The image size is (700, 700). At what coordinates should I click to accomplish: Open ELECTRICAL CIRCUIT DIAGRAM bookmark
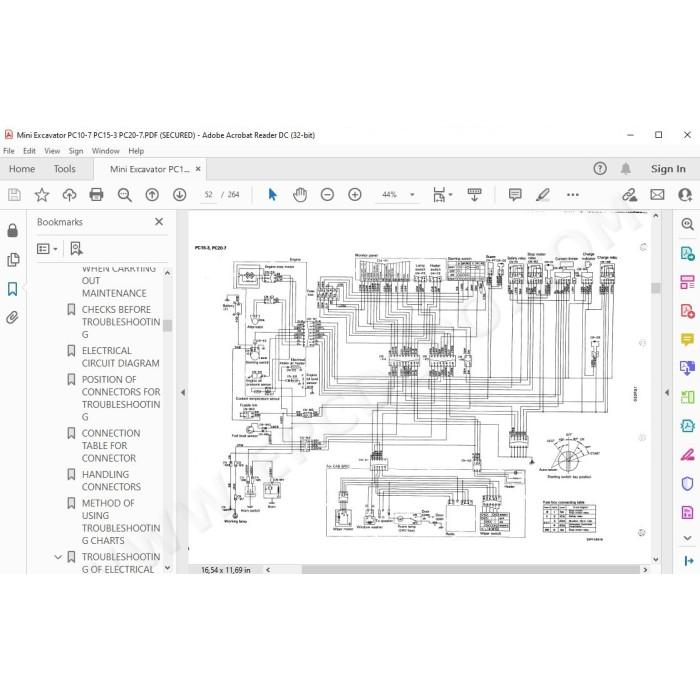[120, 357]
